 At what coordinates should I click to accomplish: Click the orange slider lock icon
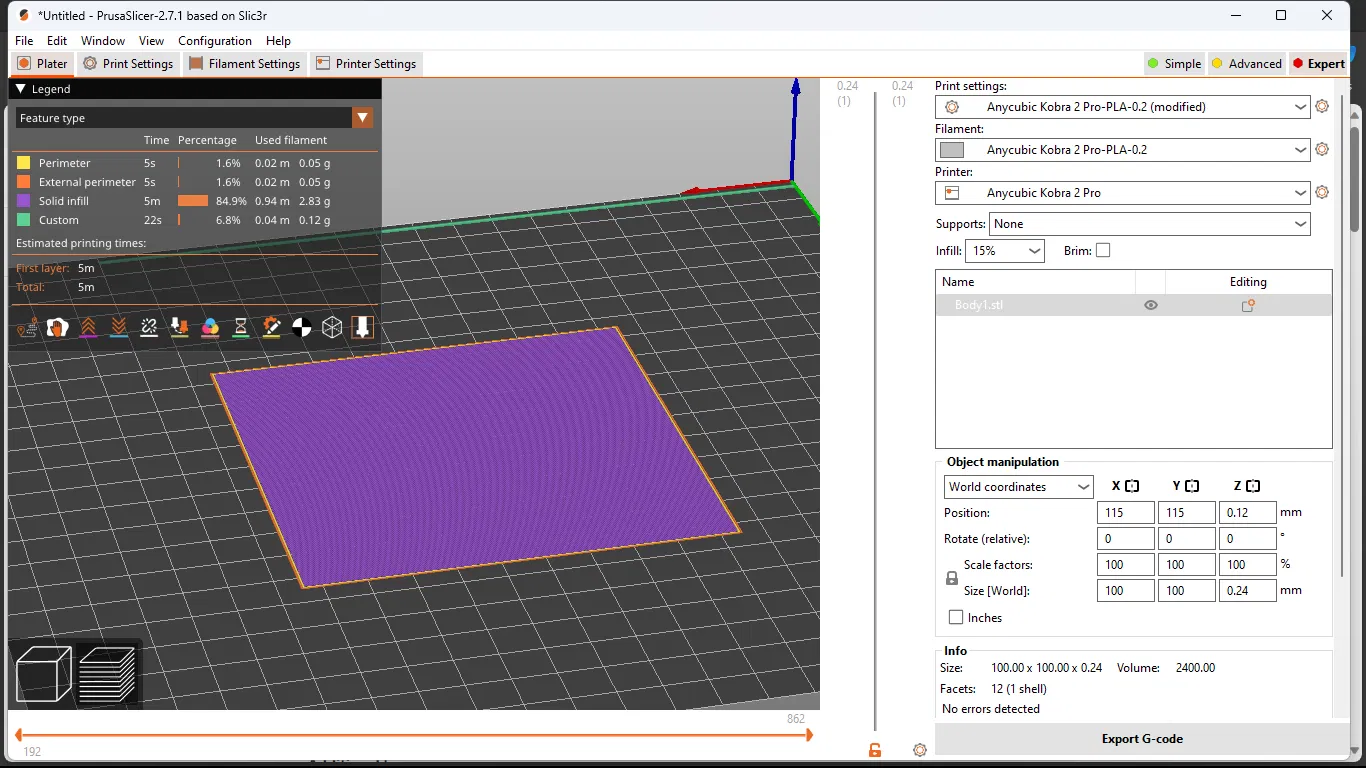coord(875,750)
